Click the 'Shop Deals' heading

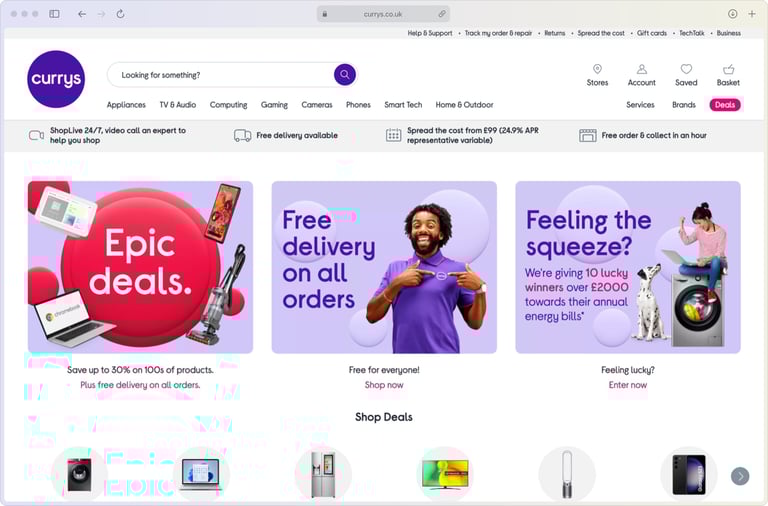coord(384,417)
